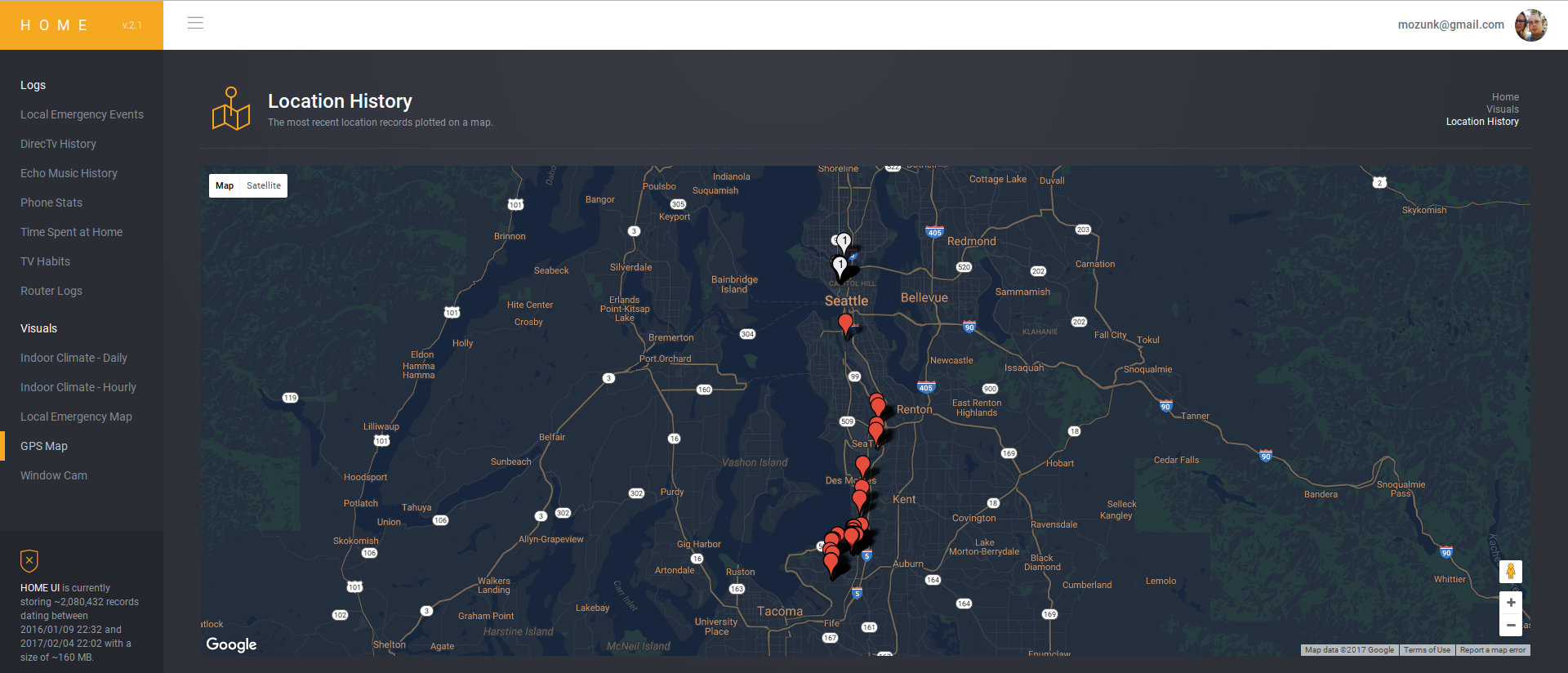Zoom out on the map with minus
Viewport: 1568px width, 673px height.
click(x=1511, y=625)
